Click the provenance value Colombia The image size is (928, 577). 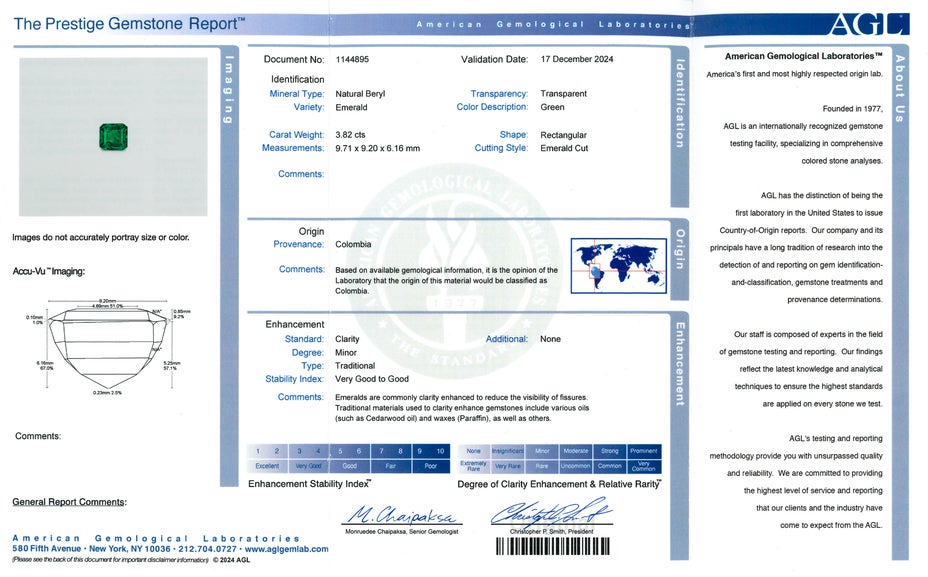pyautogui.click(x=353, y=244)
